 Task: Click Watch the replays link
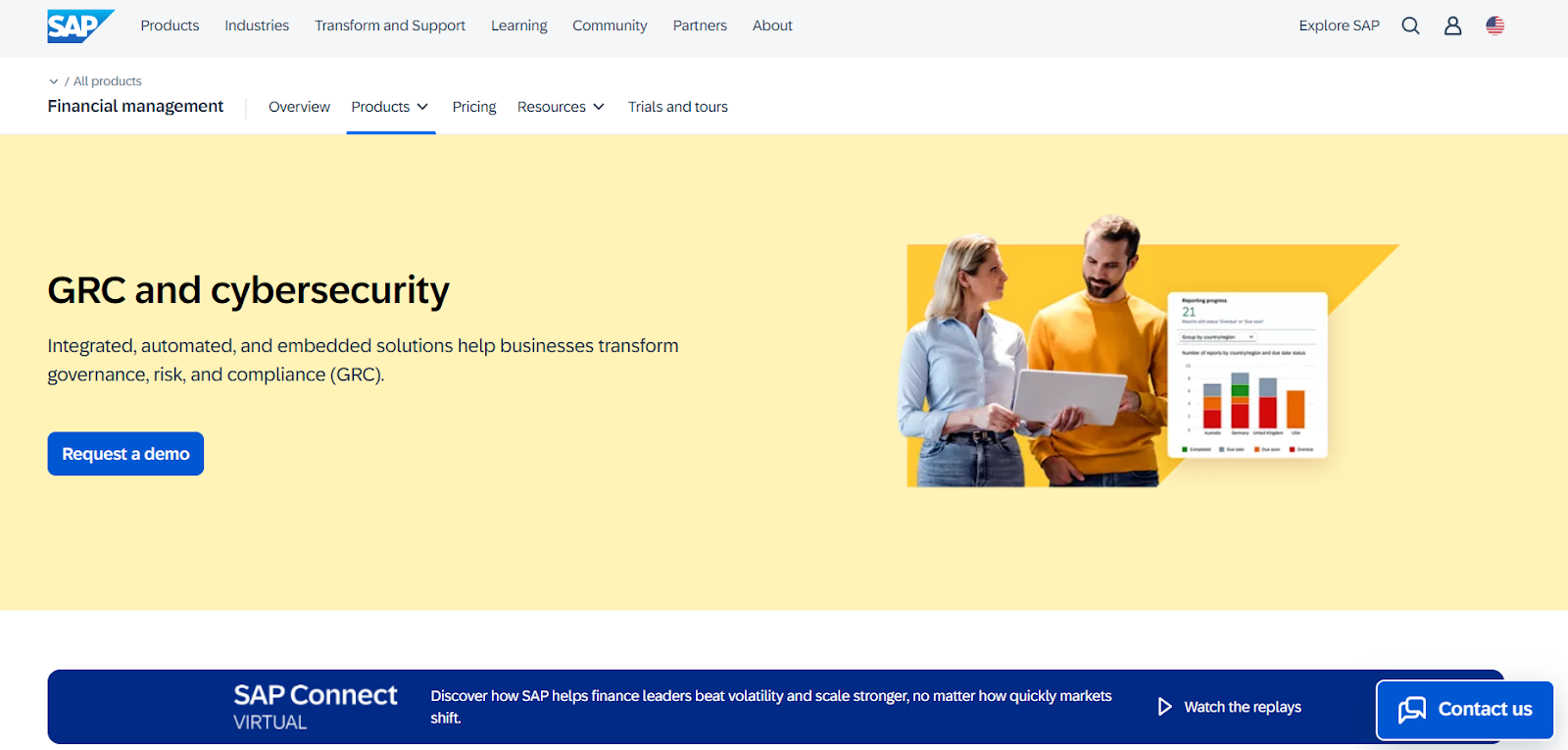click(x=1243, y=707)
